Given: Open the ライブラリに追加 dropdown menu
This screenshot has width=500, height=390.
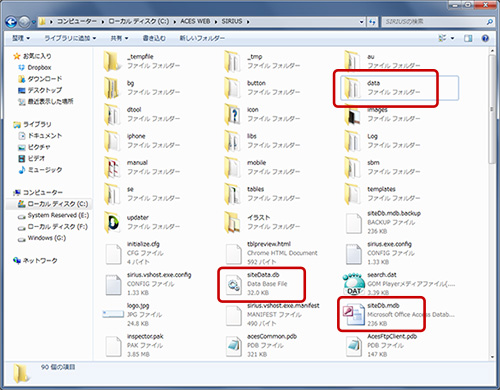Looking at the screenshot, I should coord(70,38).
